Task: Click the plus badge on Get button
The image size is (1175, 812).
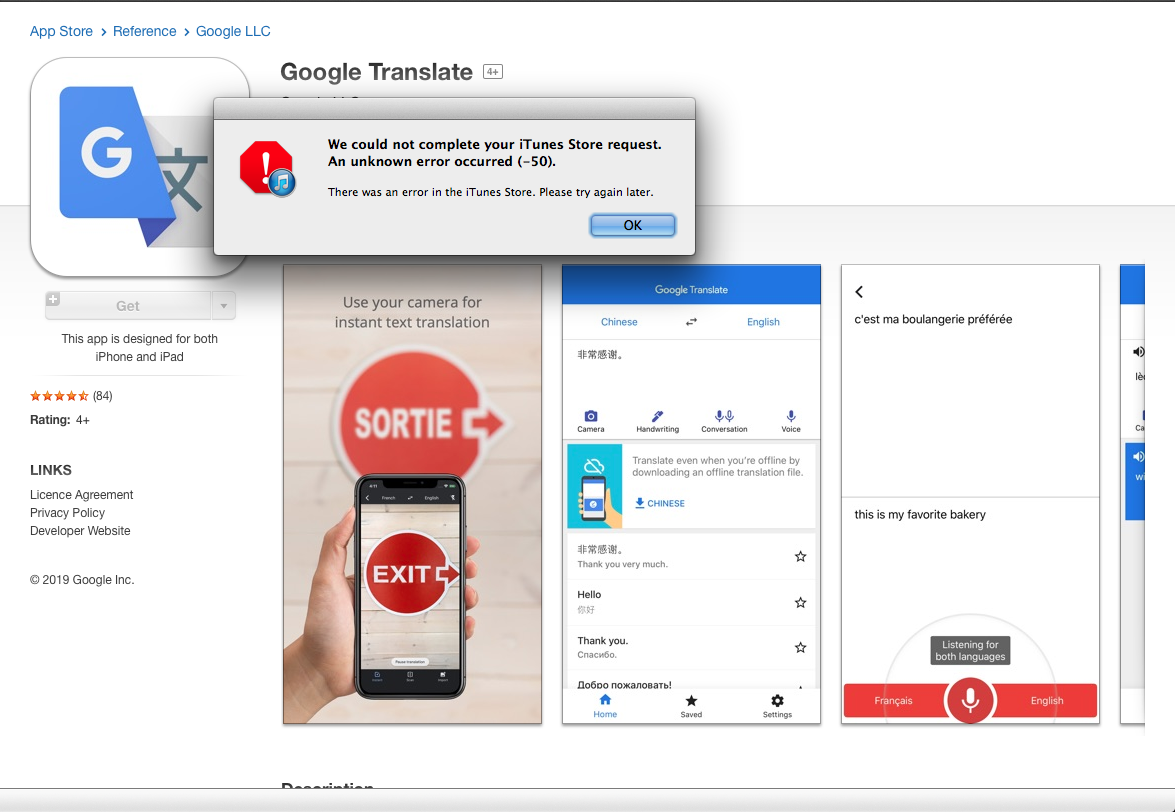Action: (x=53, y=299)
